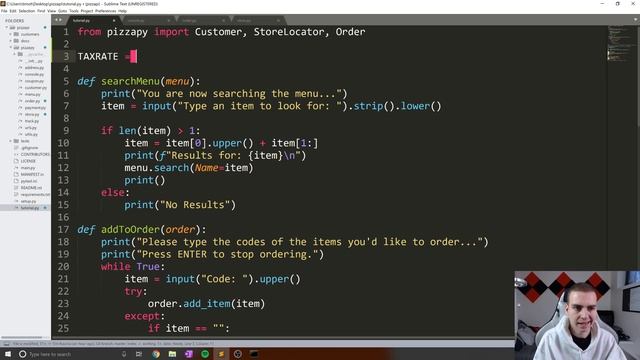The height and width of the screenshot is (360, 640).
Task: Open CONTRIBUTORS file in the sidebar
Action: tap(35, 154)
